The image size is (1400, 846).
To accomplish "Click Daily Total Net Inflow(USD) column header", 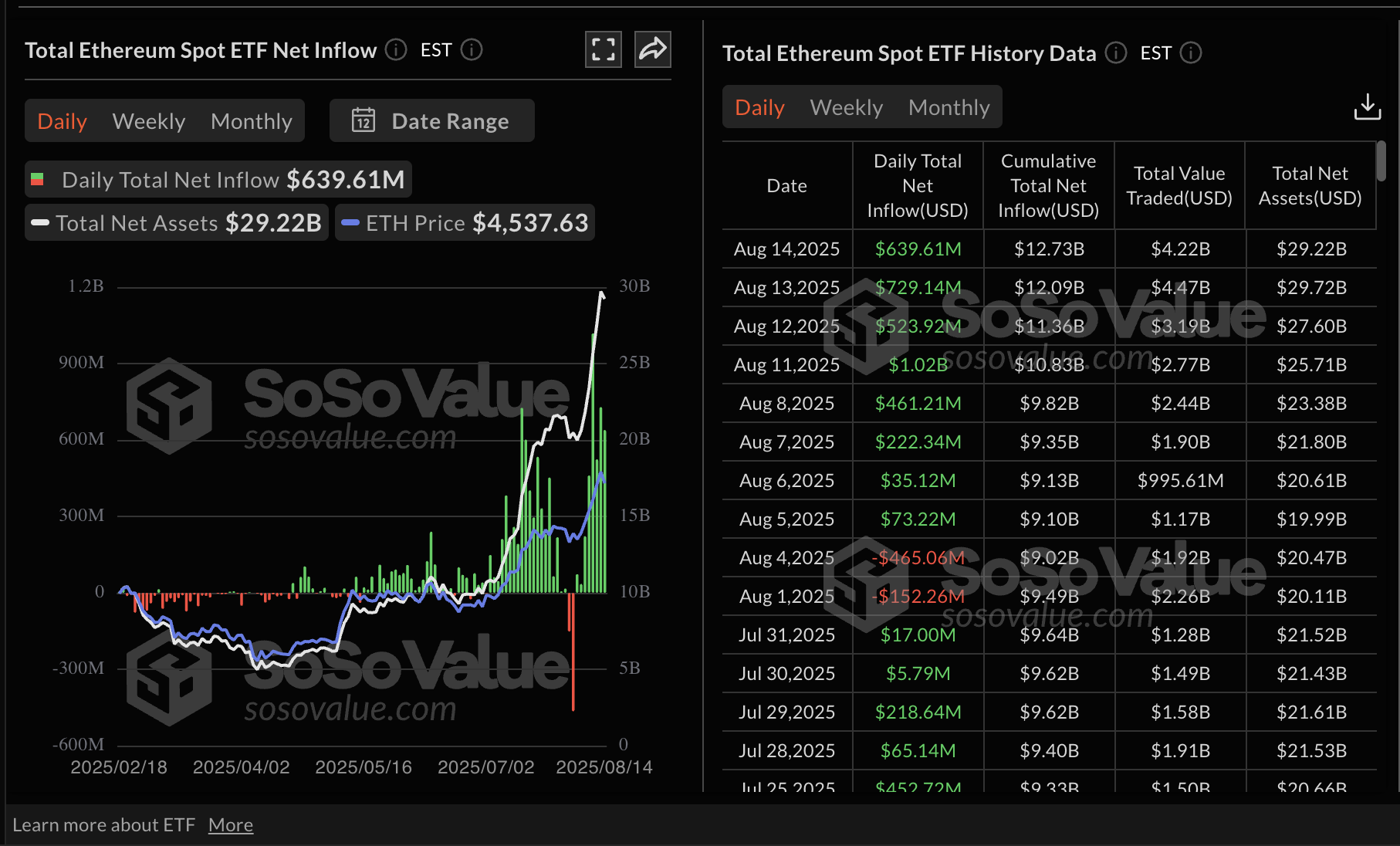I will (x=918, y=186).
